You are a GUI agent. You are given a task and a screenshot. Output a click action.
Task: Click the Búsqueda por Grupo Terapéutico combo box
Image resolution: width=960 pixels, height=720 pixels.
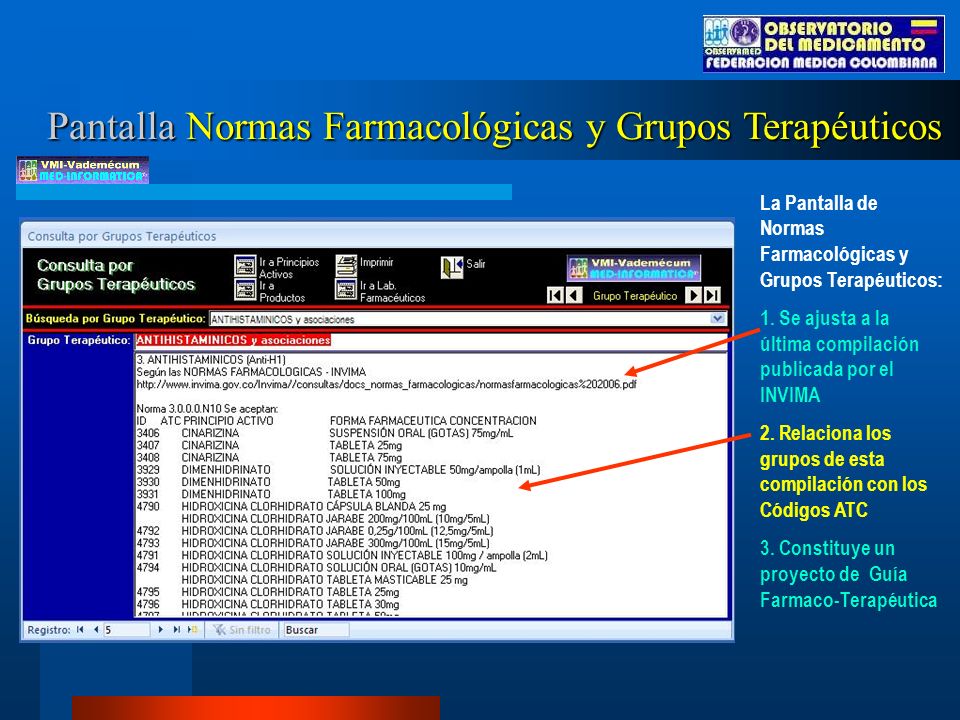(x=468, y=319)
